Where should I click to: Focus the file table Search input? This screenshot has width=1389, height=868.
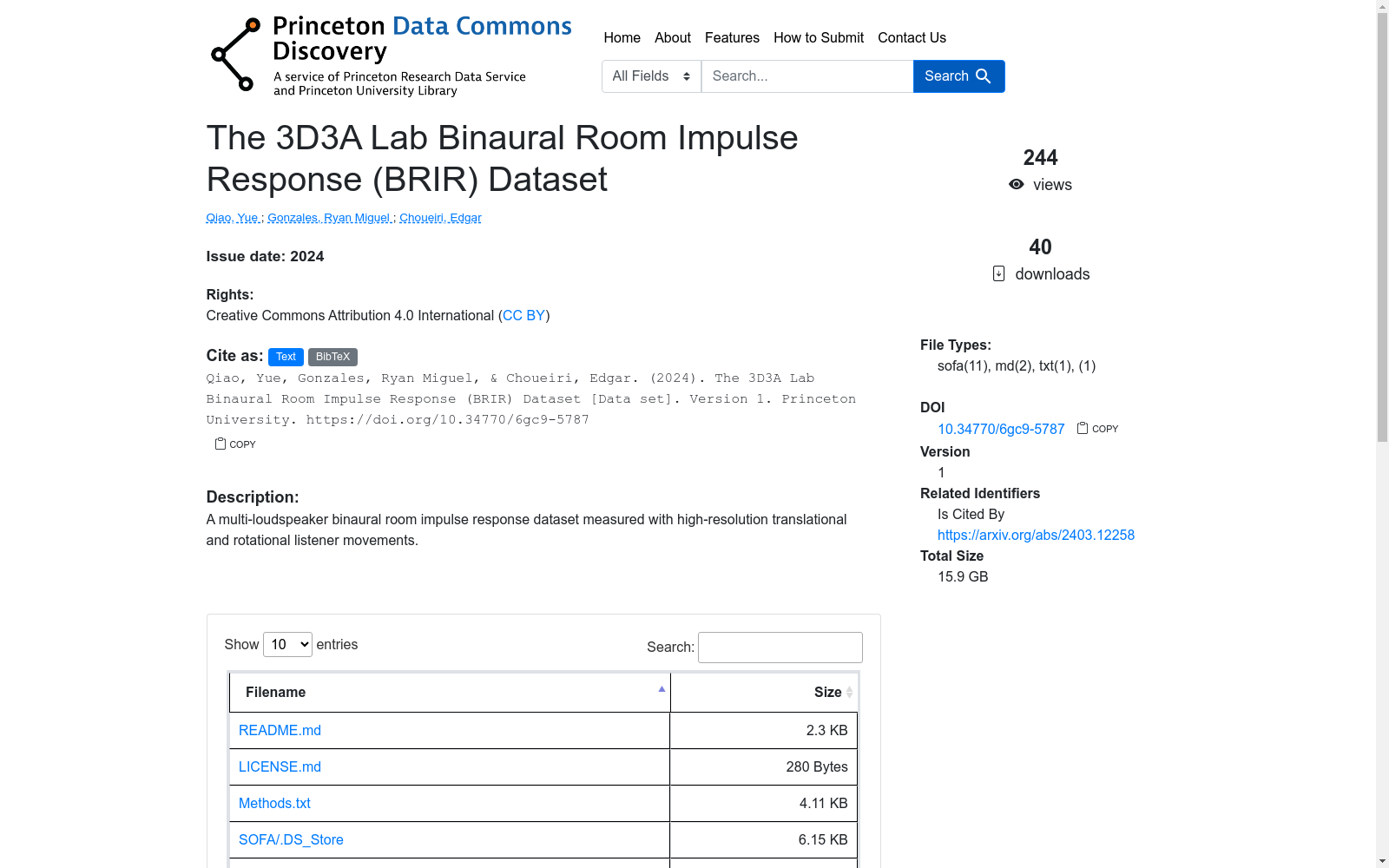click(x=780, y=648)
